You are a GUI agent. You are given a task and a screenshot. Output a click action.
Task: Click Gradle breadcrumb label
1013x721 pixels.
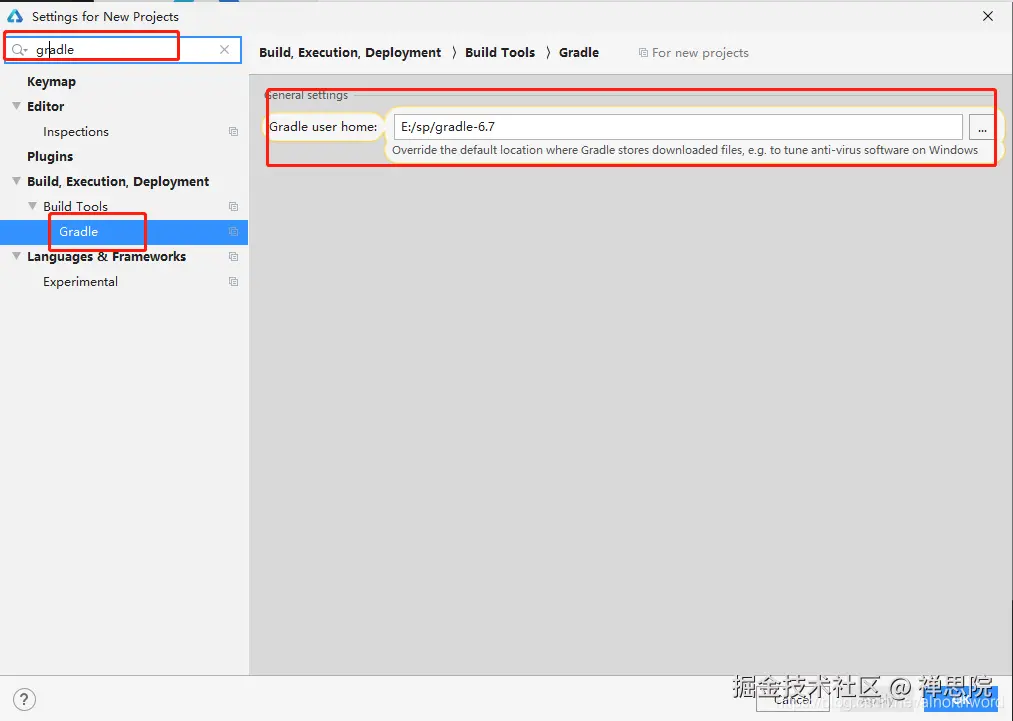point(579,52)
